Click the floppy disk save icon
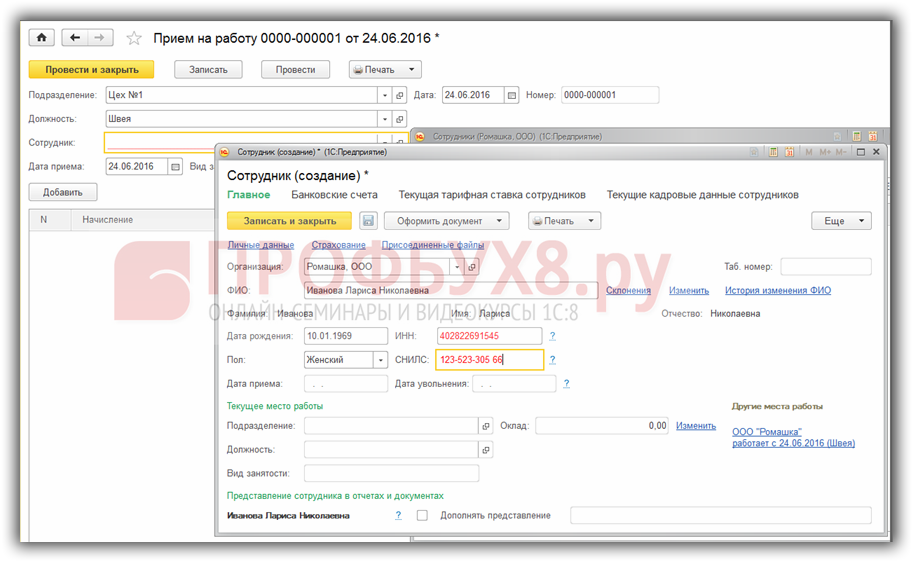913x562 pixels. click(x=368, y=221)
